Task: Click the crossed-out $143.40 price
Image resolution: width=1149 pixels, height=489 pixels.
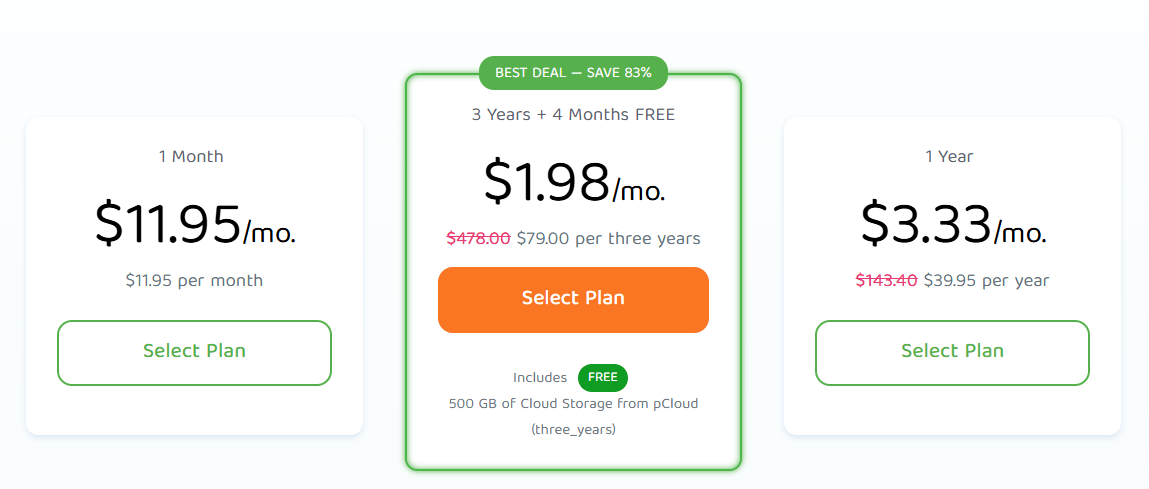Action: (x=886, y=281)
